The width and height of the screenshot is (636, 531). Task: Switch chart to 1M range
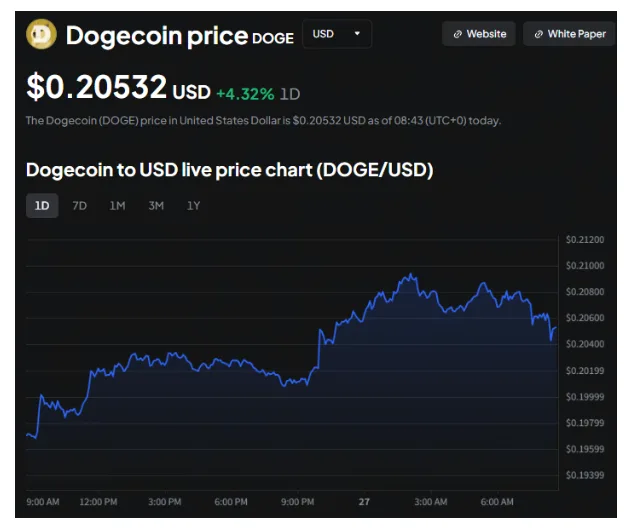(117, 206)
